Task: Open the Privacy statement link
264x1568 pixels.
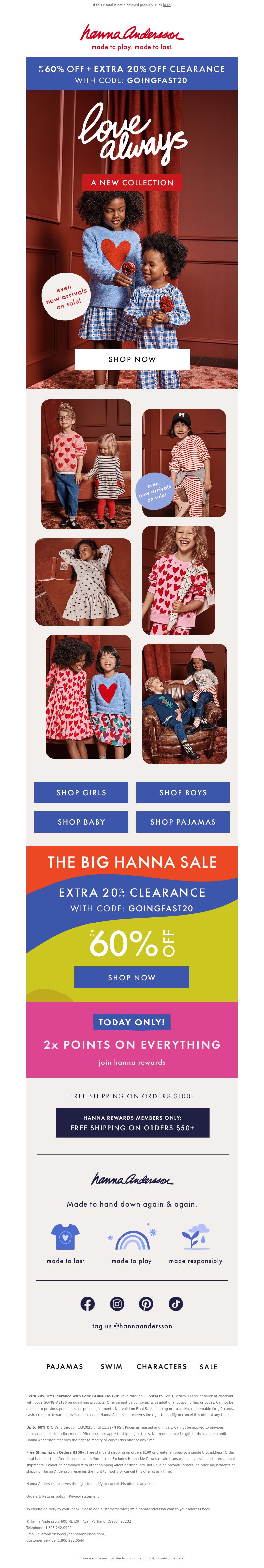Action: (83, 1496)
